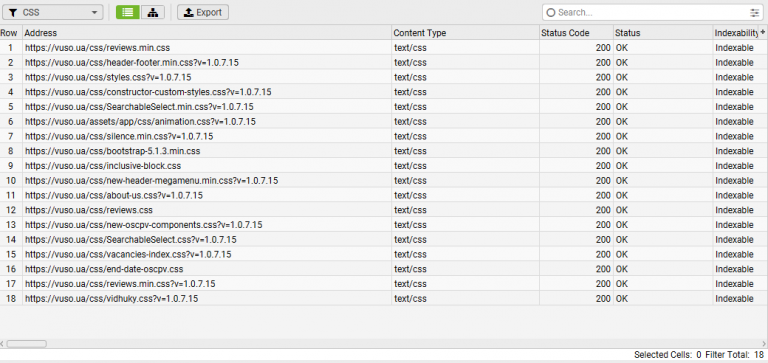768x363 pixels.
Task: Sort by Indexability column header
Action: (x=736, y=33)
